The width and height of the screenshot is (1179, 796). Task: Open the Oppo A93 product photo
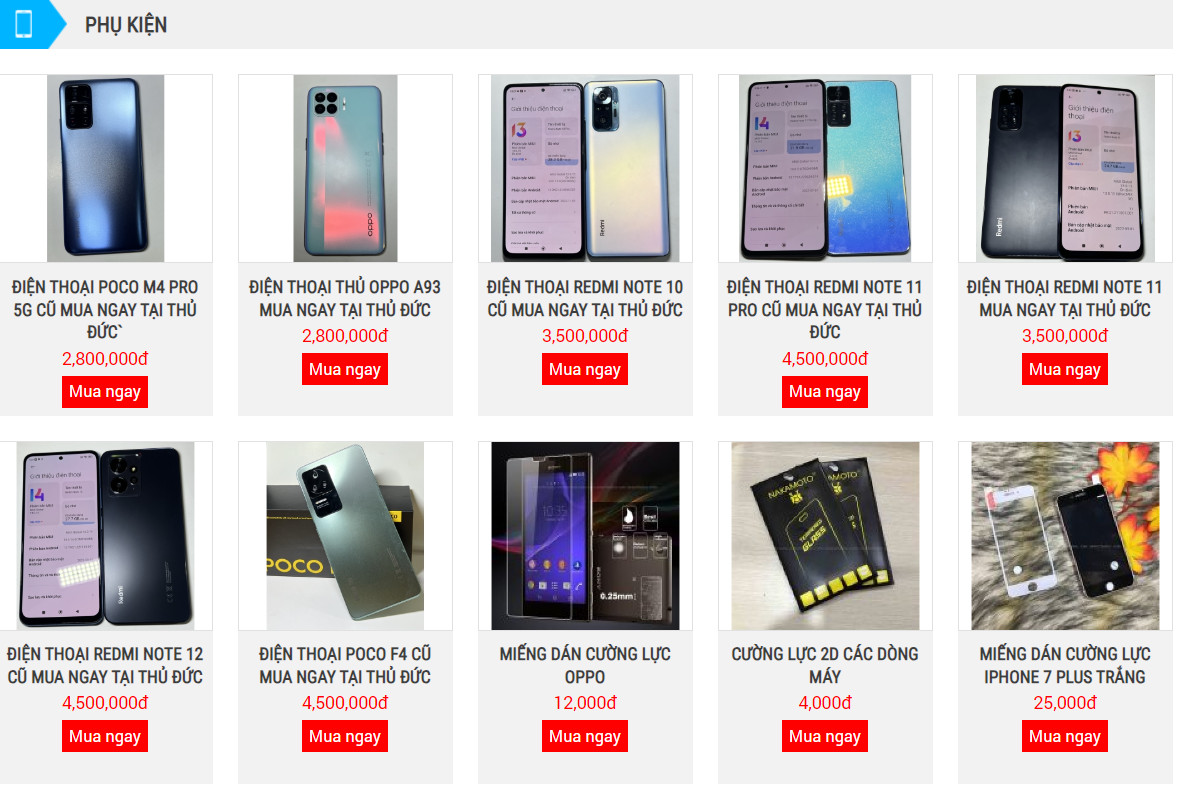coord(345,168)
